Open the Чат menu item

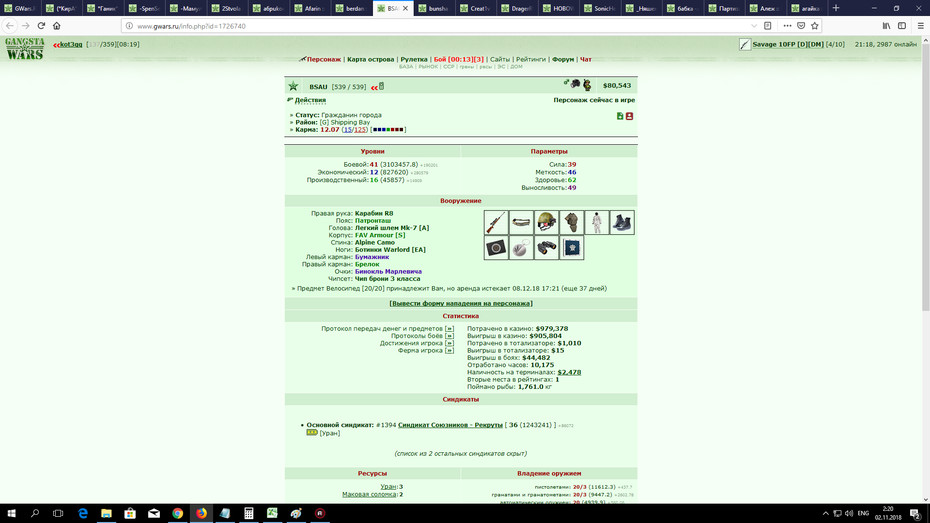(x=585, y=59)
